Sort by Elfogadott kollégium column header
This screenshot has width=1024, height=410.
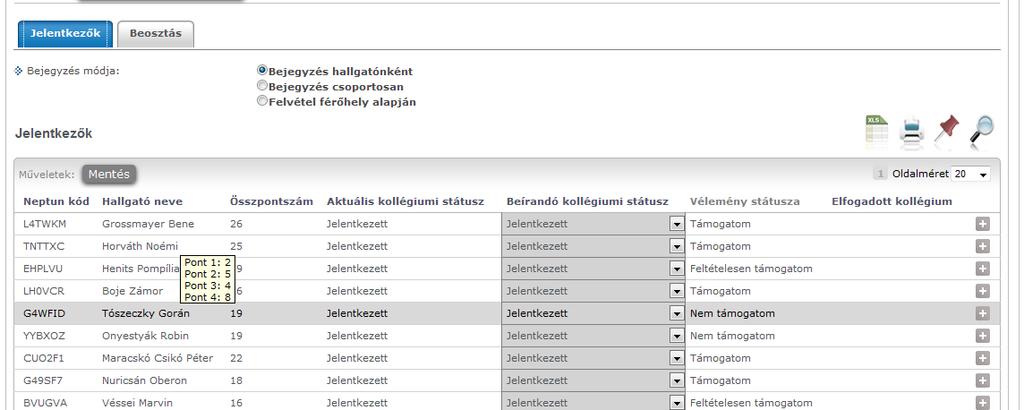pos(892,201)
